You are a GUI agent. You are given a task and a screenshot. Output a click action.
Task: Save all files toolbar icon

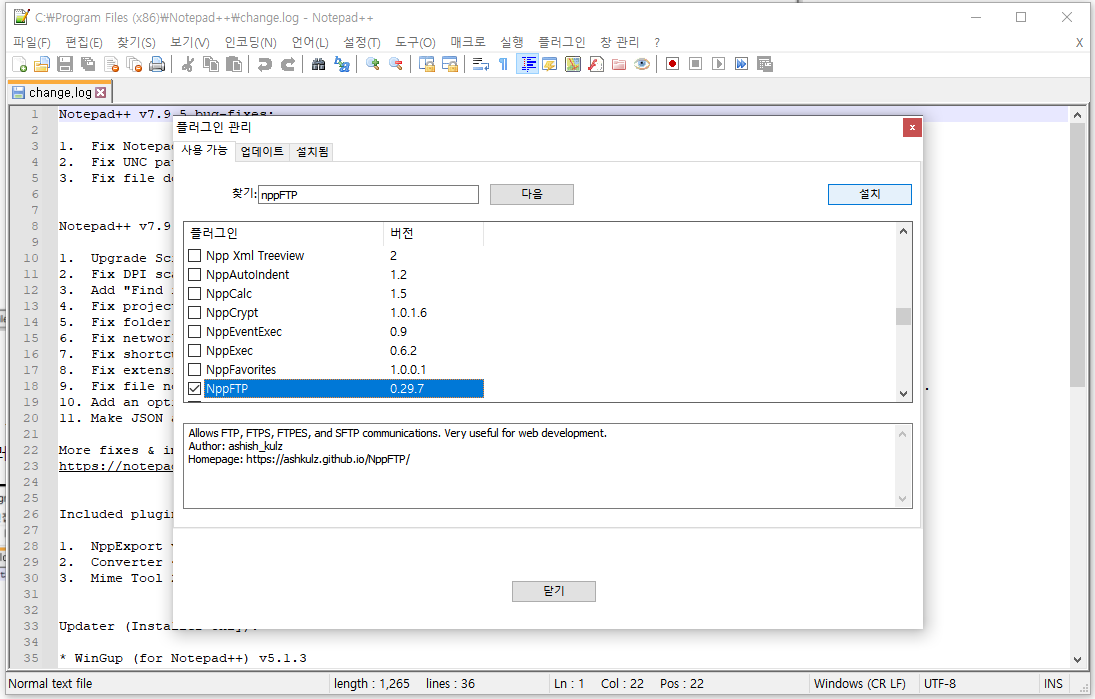88,64
